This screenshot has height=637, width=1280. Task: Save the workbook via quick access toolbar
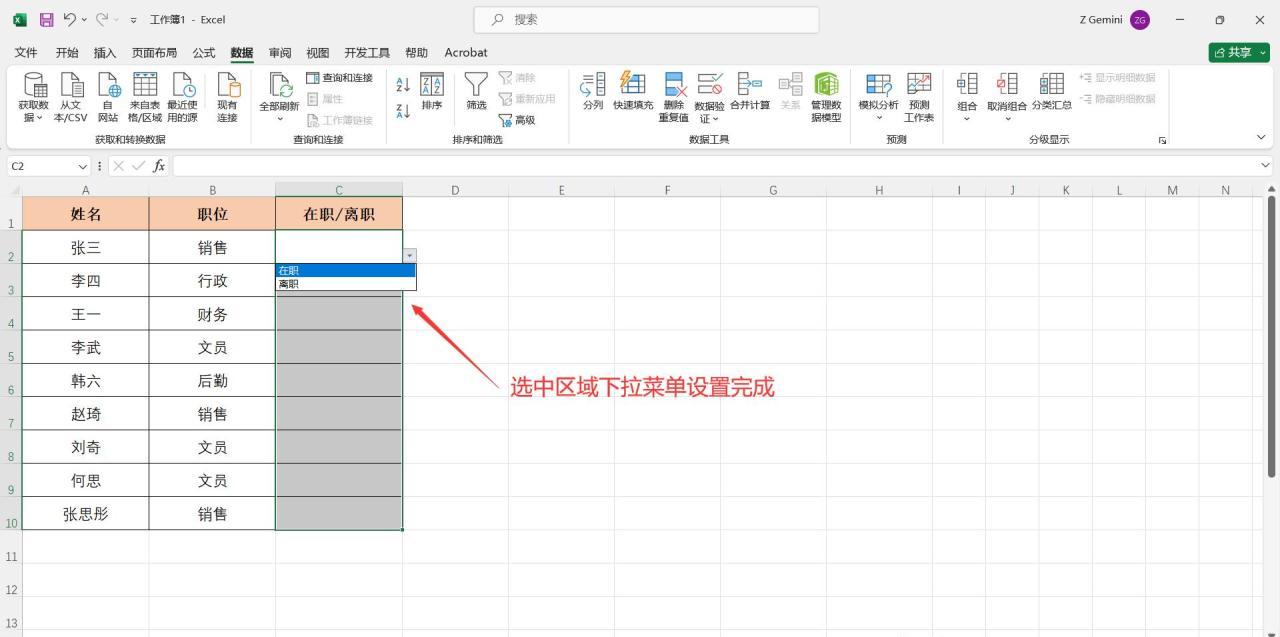46,19
